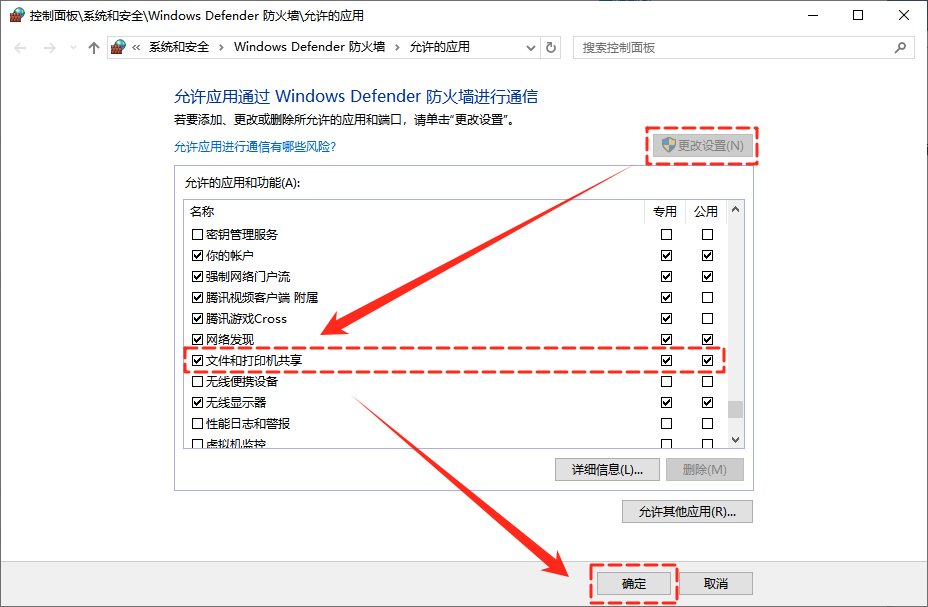Open 允许应用进行通信有哪些风险? link

click(255, 147)
